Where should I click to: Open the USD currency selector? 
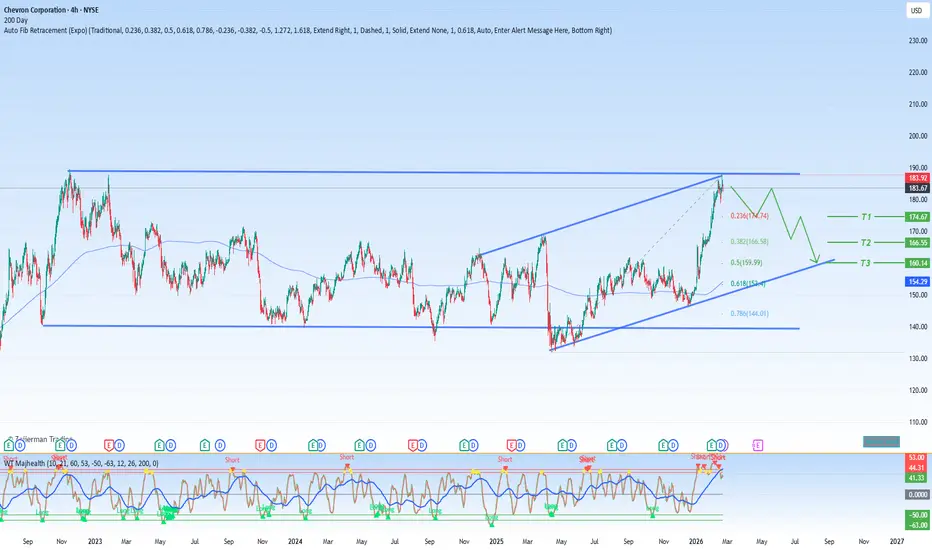click(917, 10)
